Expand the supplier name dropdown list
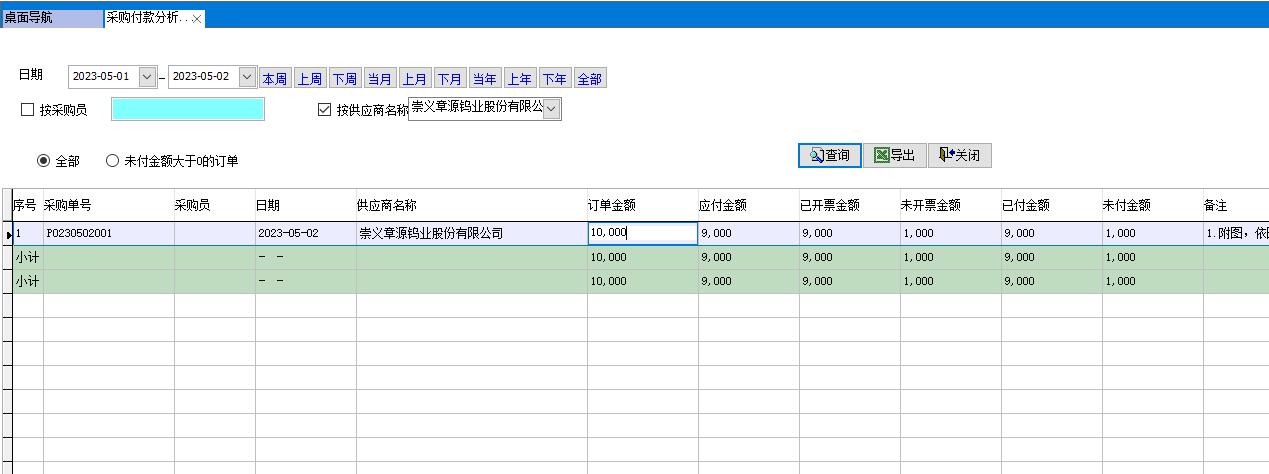Viewport: 1269px width, 474px height. tap(552, 108)
